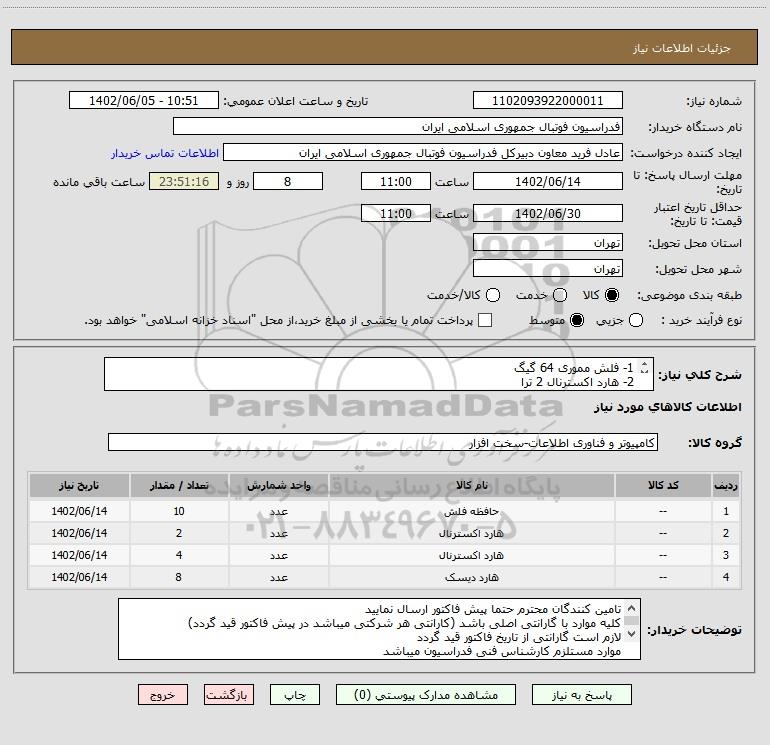Choose the جزیی purchase type radio

635,320
